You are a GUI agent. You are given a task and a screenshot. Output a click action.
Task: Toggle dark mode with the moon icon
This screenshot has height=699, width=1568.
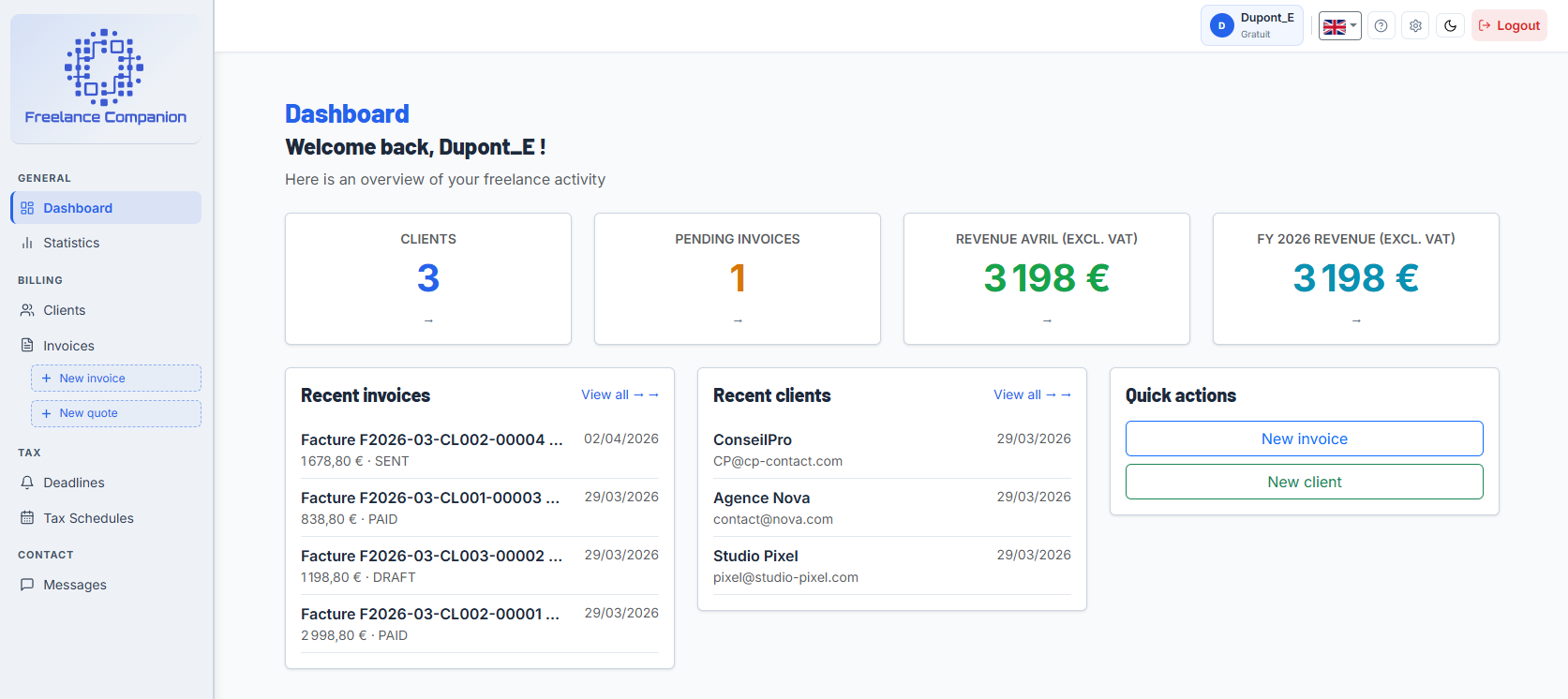click(x=1450, y=26)
